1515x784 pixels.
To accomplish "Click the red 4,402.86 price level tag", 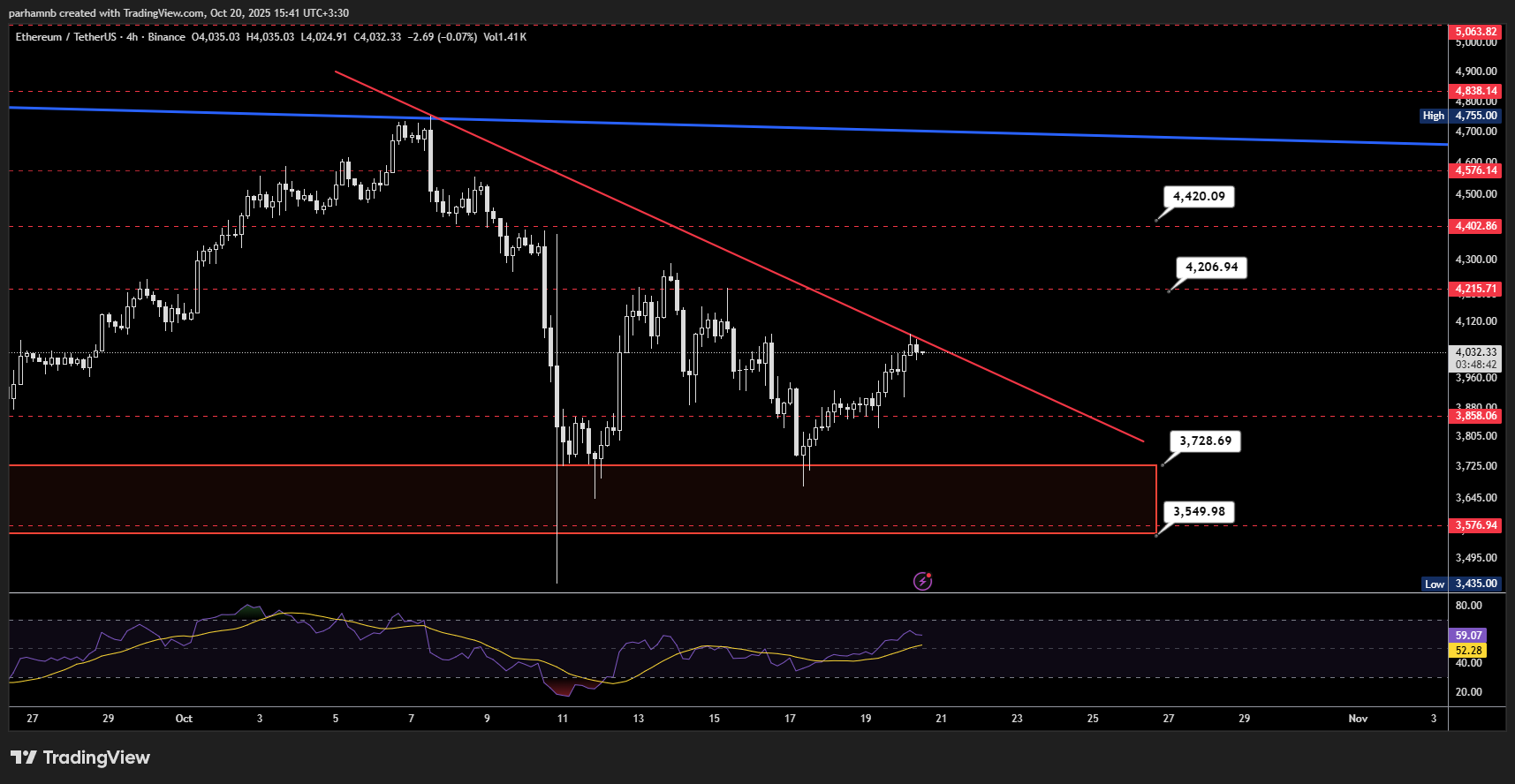I will [1476, 227].
